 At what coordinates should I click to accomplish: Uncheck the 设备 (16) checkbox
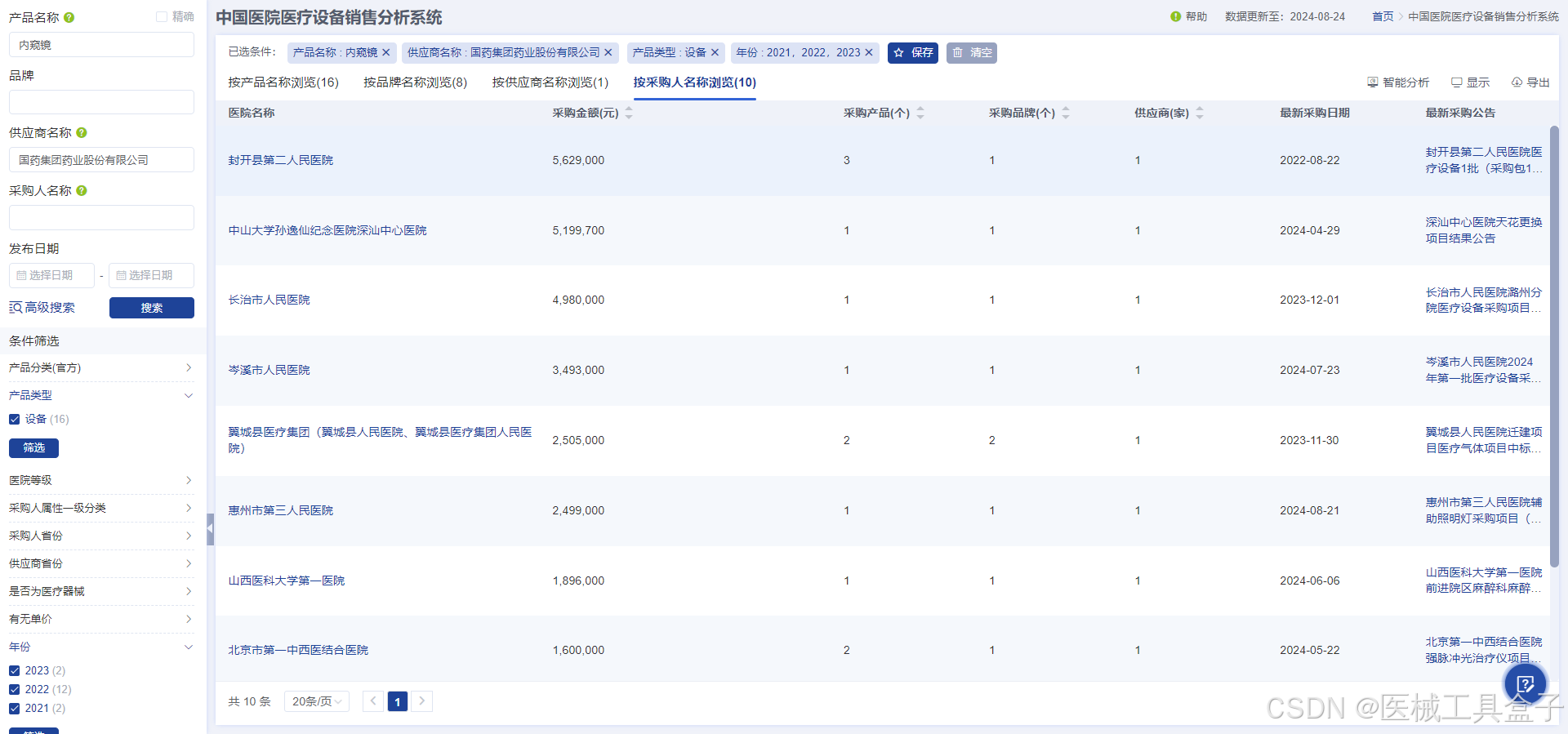[14, 419]
